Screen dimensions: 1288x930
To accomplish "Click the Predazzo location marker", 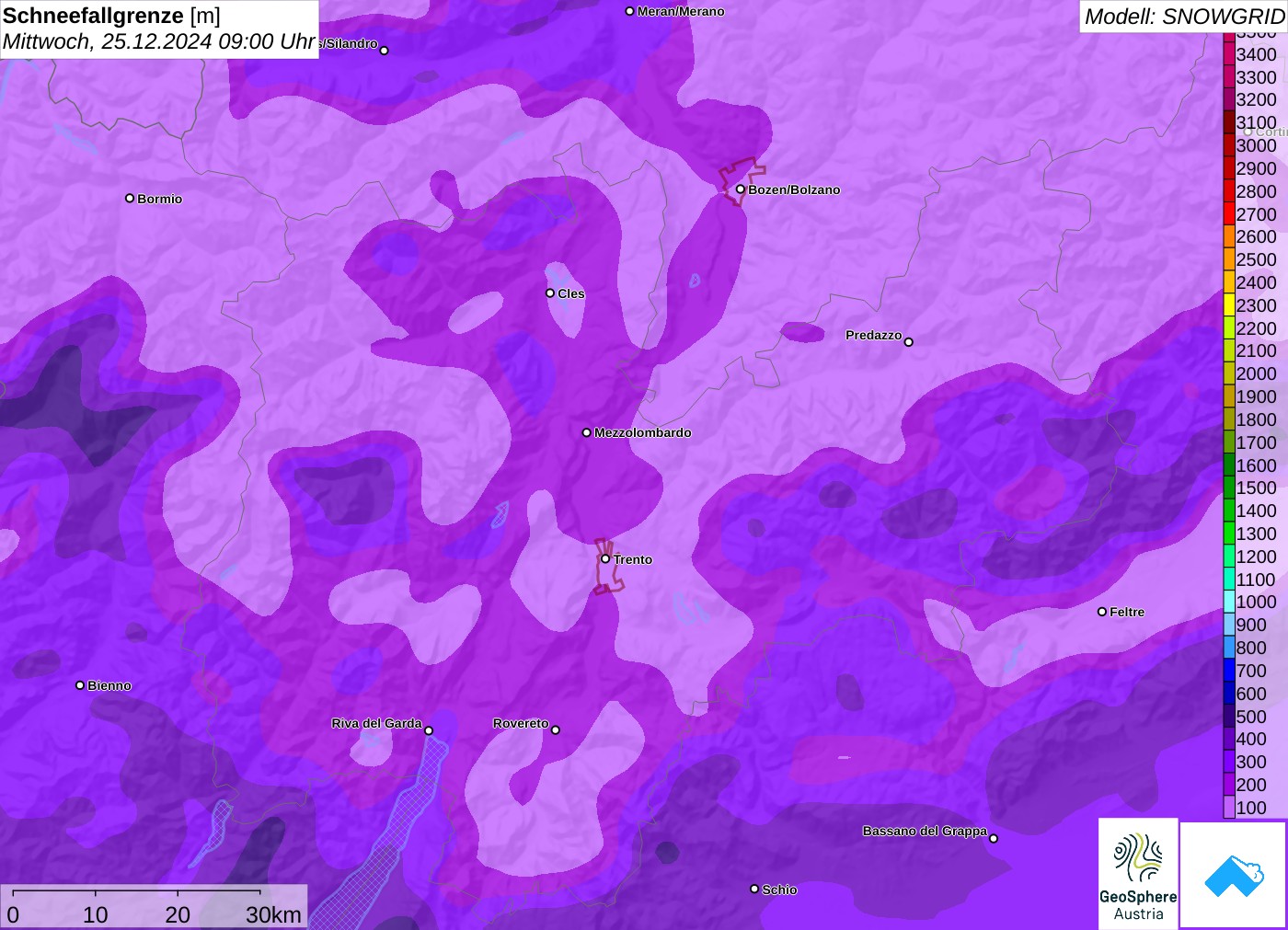I will (909, 342).
